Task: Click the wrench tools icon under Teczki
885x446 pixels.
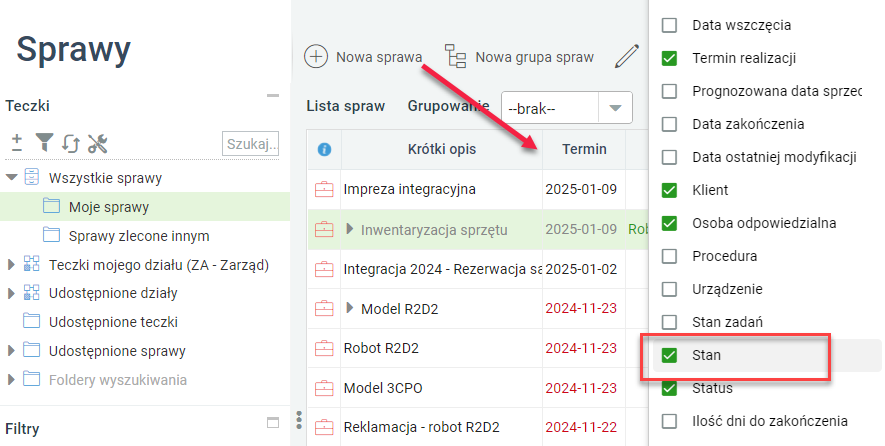Action: click(98, 143)
